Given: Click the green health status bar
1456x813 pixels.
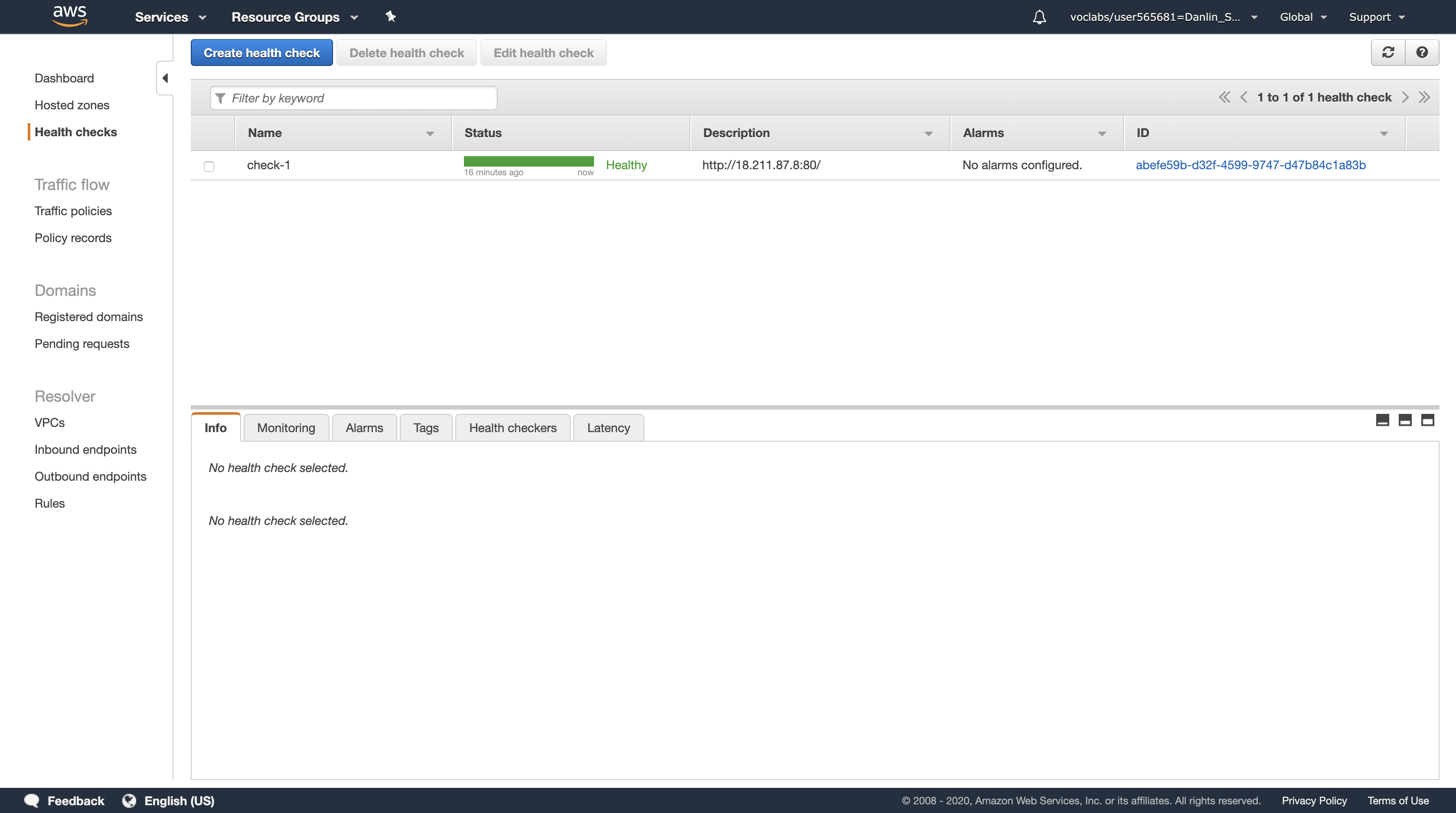Looking at the screenshot, I should click(528, 162).
